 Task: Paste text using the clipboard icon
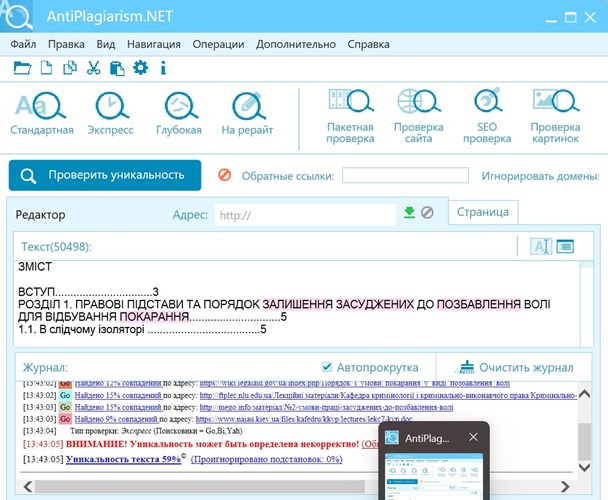117,68
